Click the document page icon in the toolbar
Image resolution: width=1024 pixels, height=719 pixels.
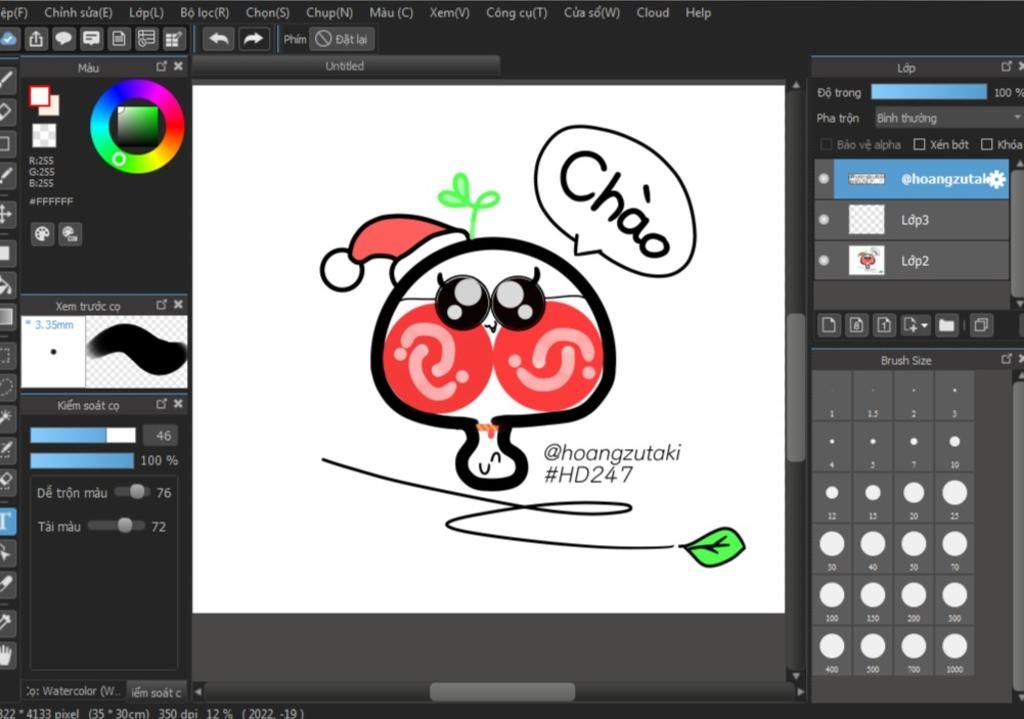click(118, 39)
